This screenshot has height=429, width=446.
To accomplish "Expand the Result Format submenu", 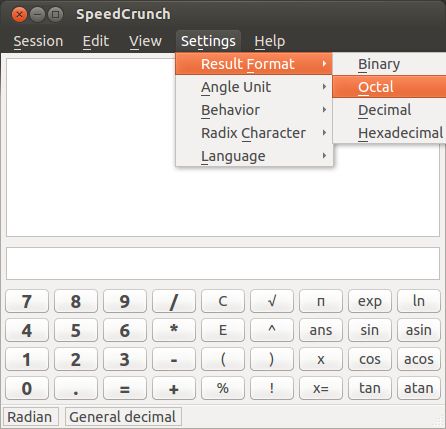I will pos(254,64).
